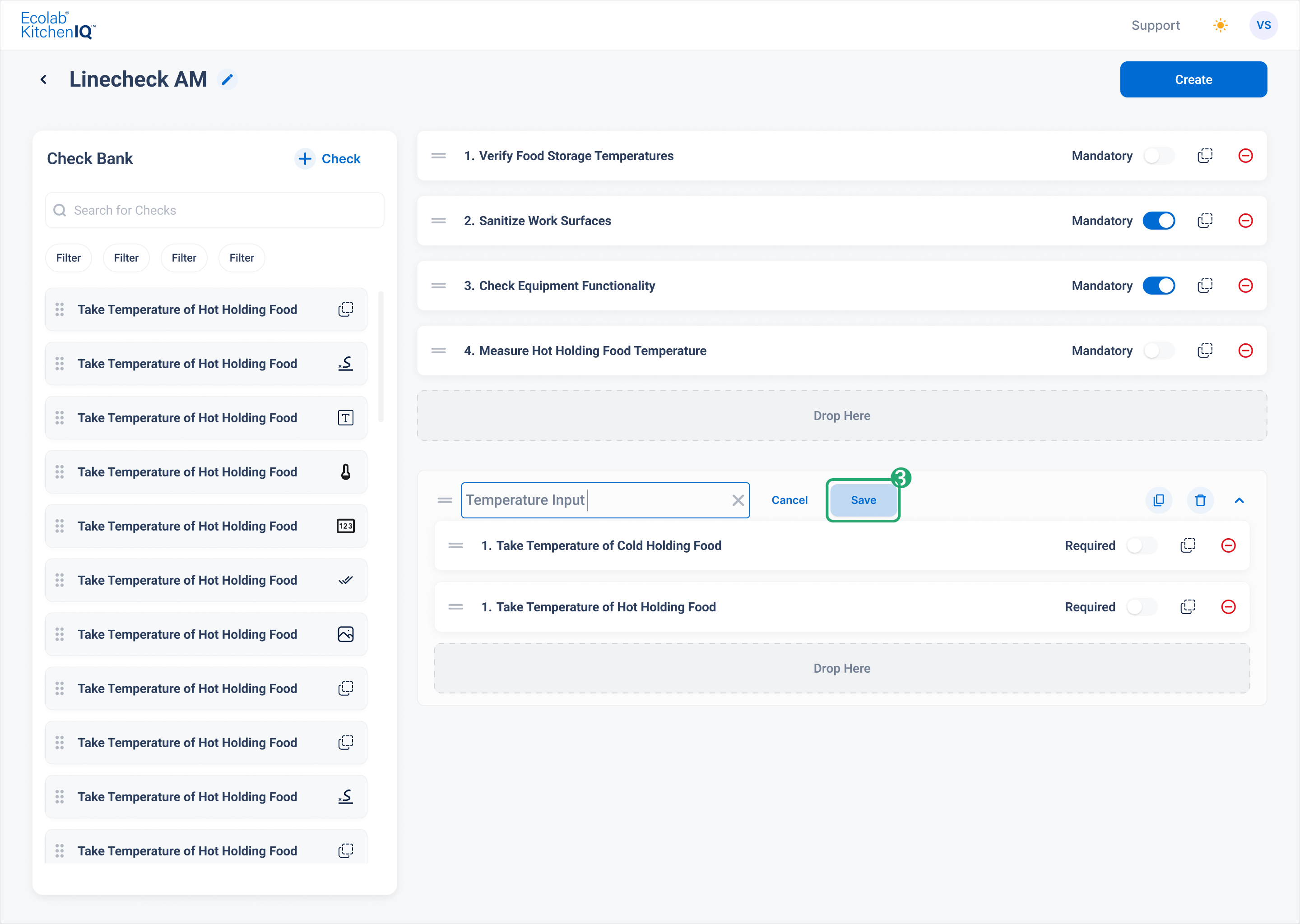Screen dimensions: 1300x924
Task: Collapse the Temperature Input section
Action: pos(1239,500)
